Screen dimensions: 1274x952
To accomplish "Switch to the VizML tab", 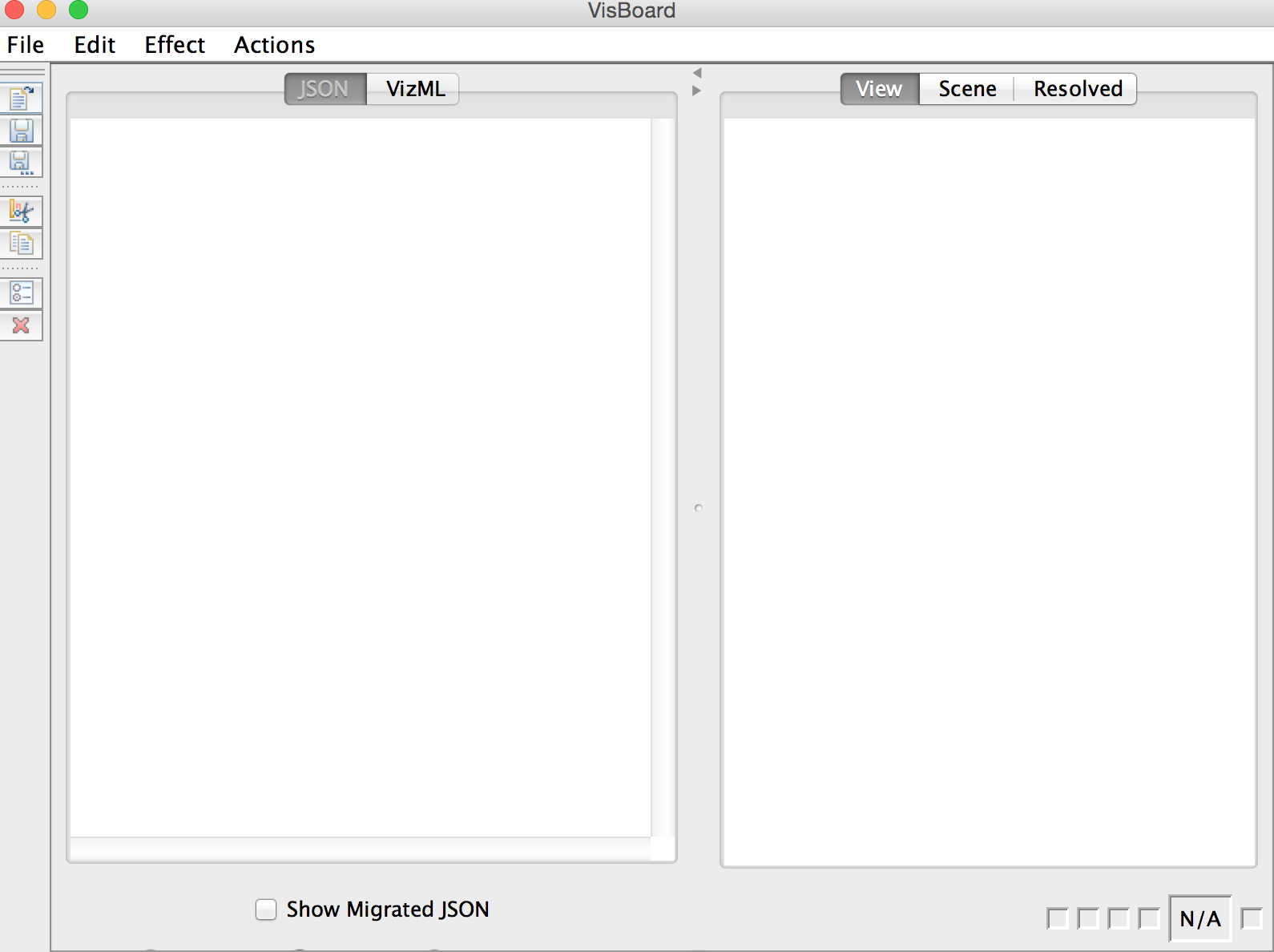I will pos(415,89).
